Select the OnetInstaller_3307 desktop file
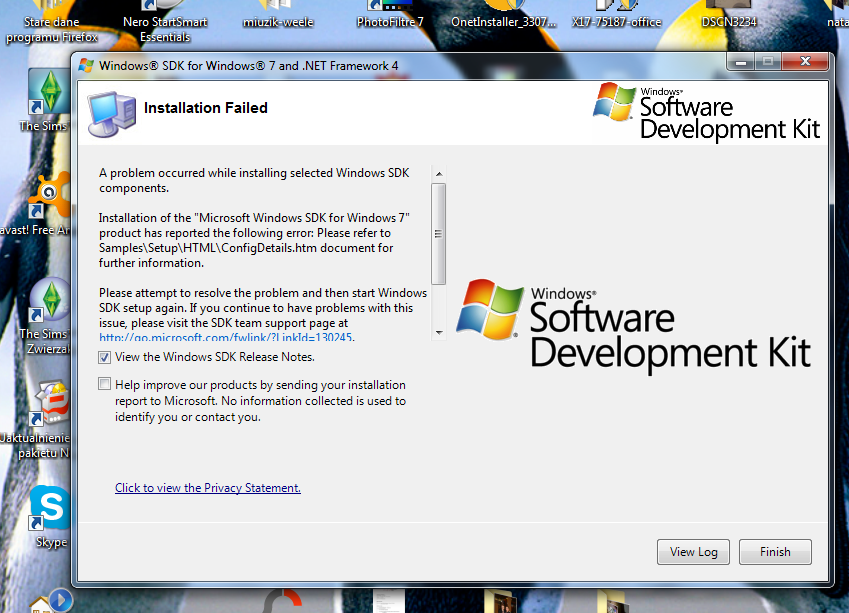849x613 pixels. [x=504, y=15]
